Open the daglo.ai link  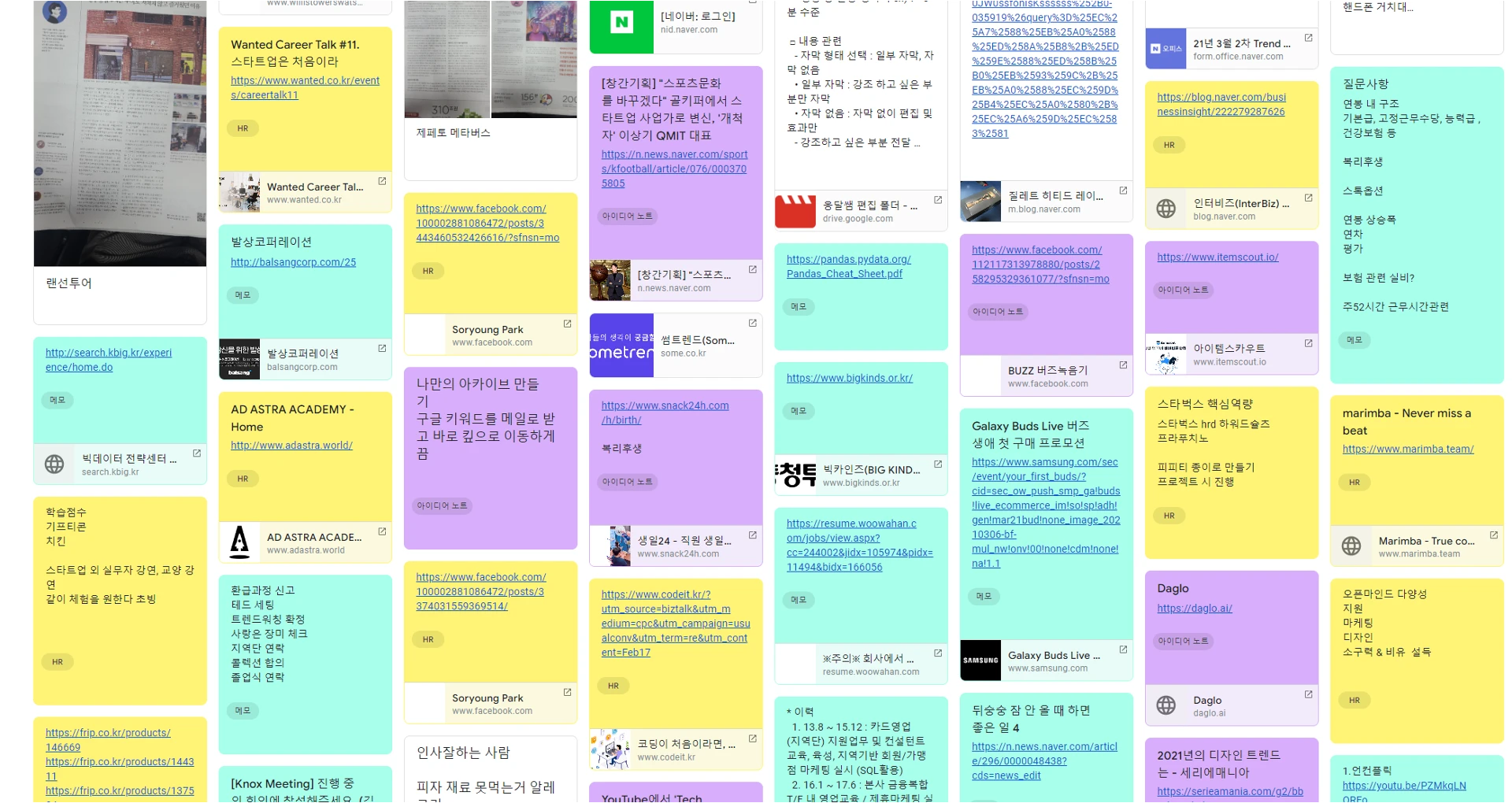[1195, 608]
